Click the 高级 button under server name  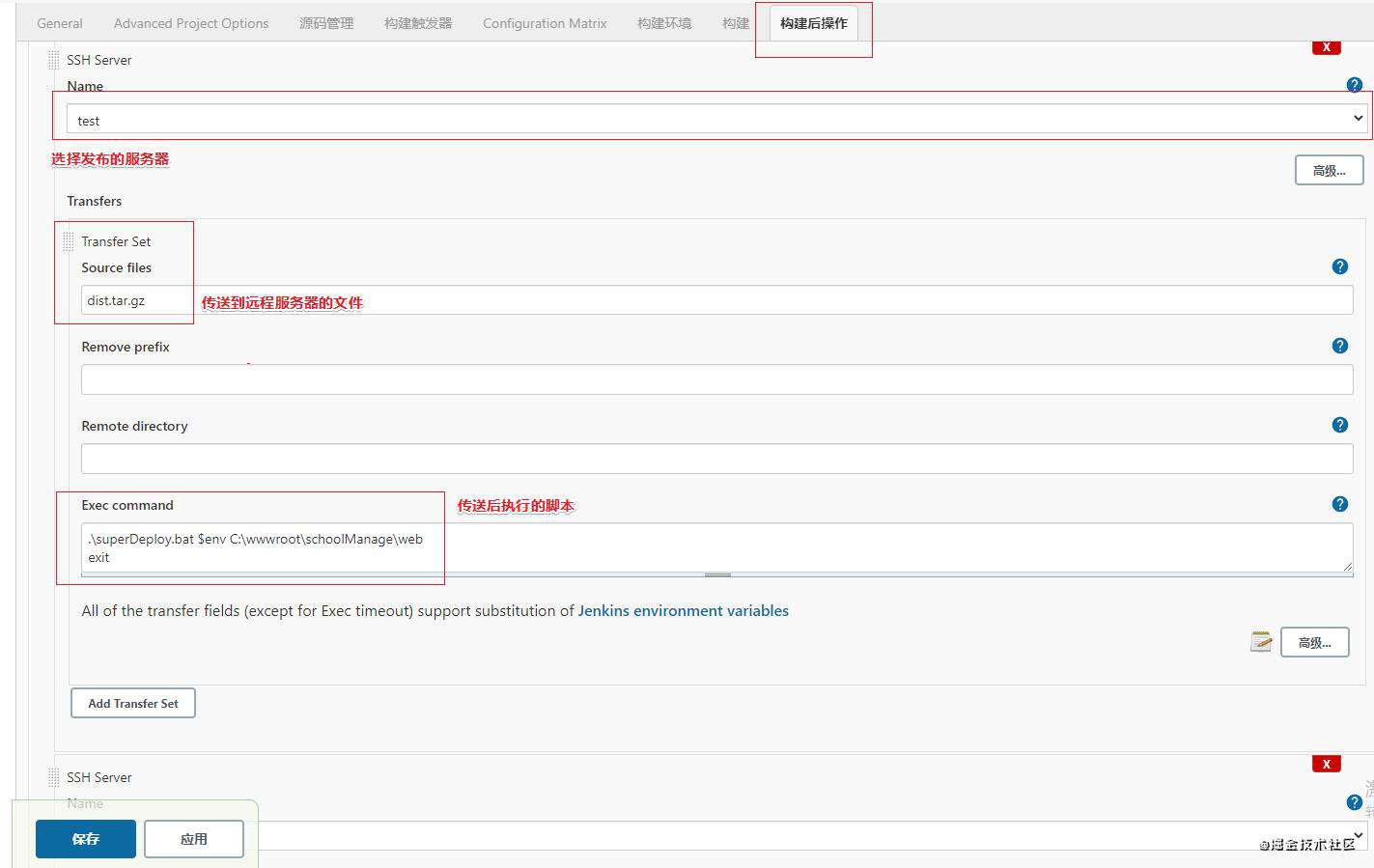coord(1329,170)
